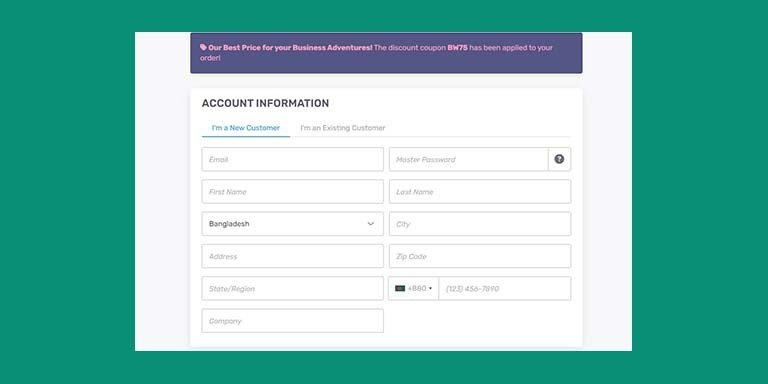Click the phone number input field

[505, 288]
